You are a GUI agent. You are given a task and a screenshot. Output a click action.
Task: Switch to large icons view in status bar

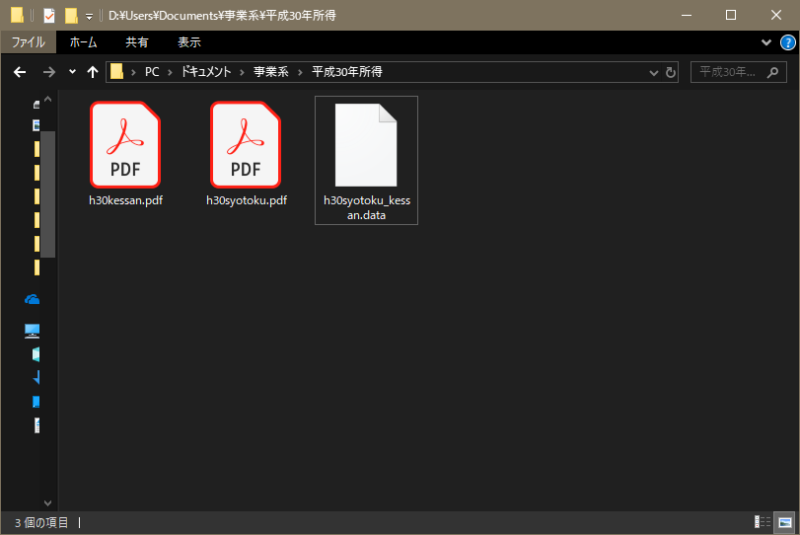coord(785,522)
